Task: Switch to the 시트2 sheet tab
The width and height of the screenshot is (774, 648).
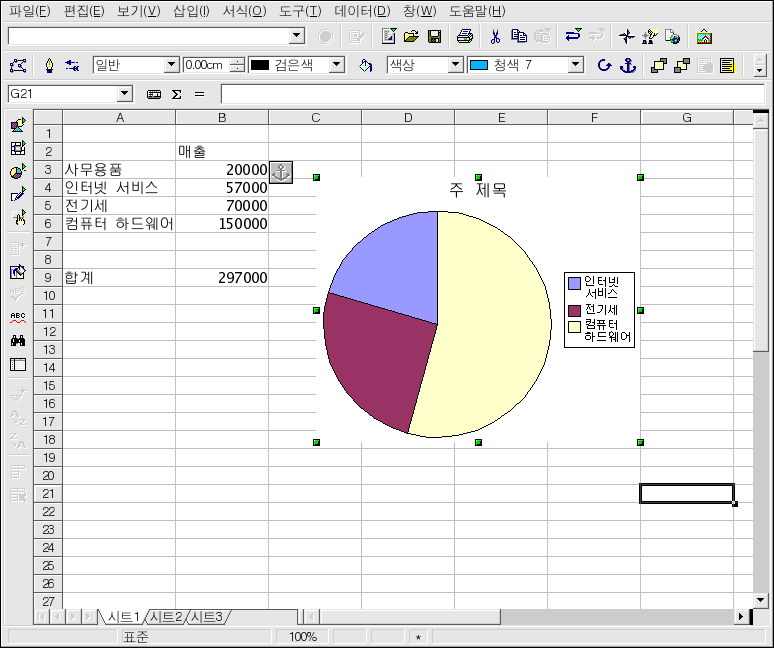Action: 166,617
